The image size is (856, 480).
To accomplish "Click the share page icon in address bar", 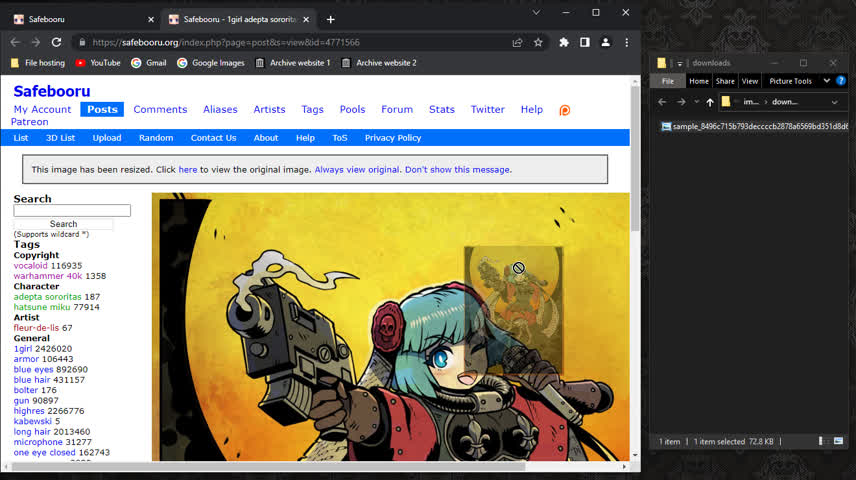I will pyautogui.click(x=517, y=42).
